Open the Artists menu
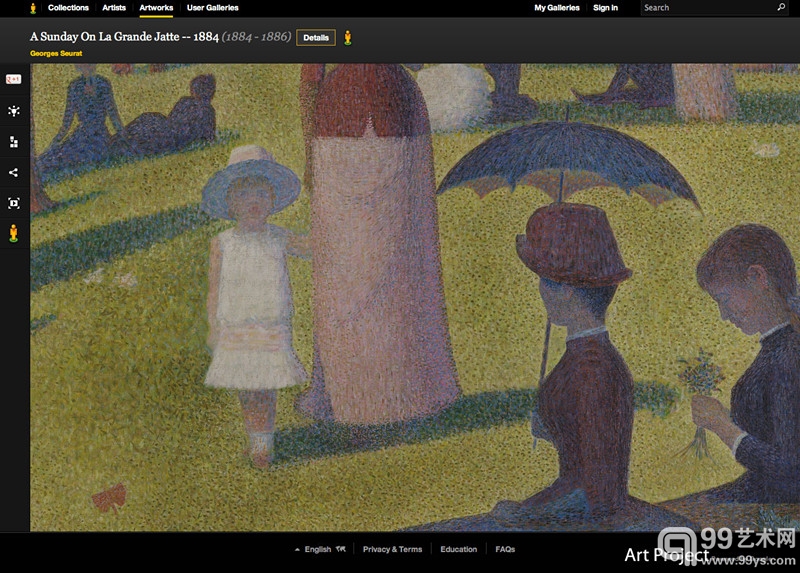The image size is (800, 573). [114, 8]
